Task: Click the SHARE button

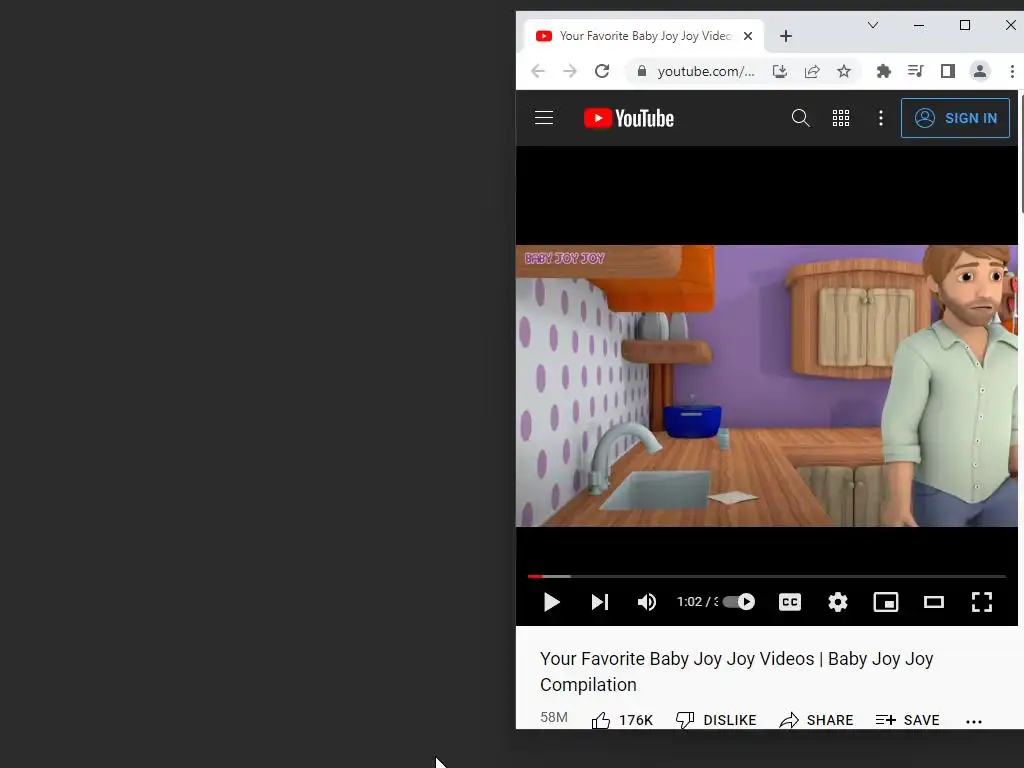Action: click(816, 720)
